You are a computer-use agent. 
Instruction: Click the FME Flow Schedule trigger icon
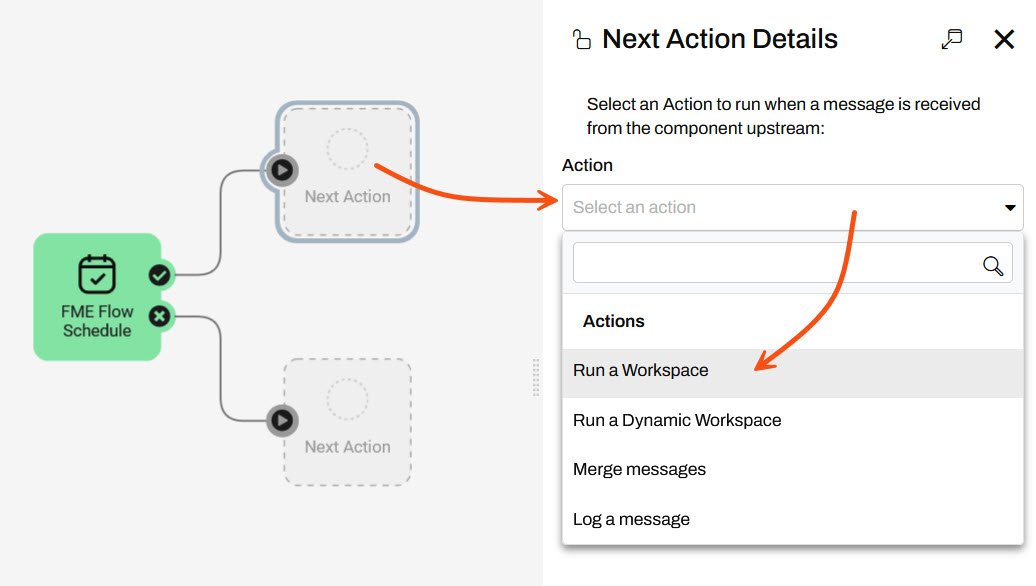point(99,272)
